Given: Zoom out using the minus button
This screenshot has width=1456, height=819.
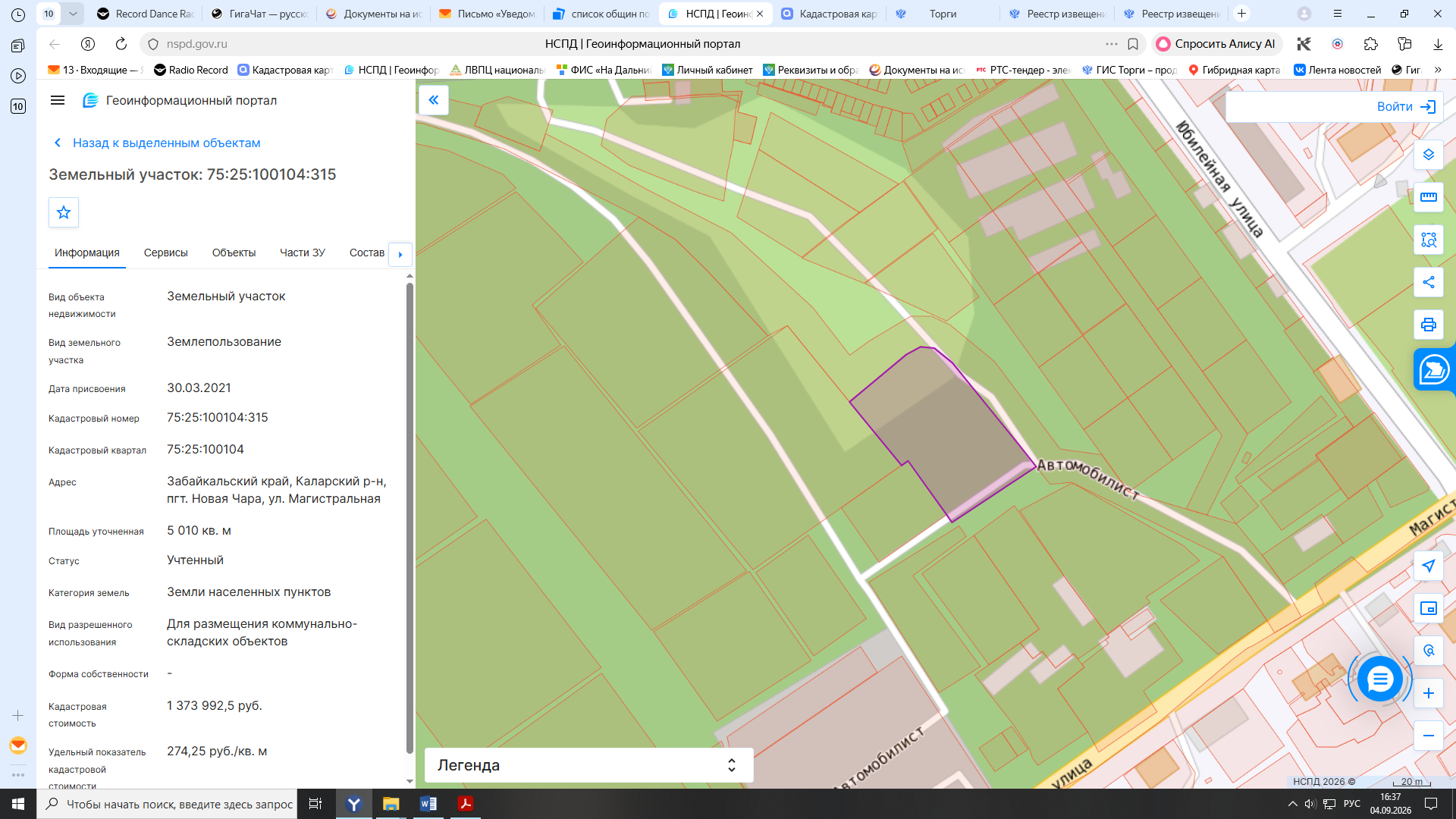Looking at the screenshot, I should 1429,736.
